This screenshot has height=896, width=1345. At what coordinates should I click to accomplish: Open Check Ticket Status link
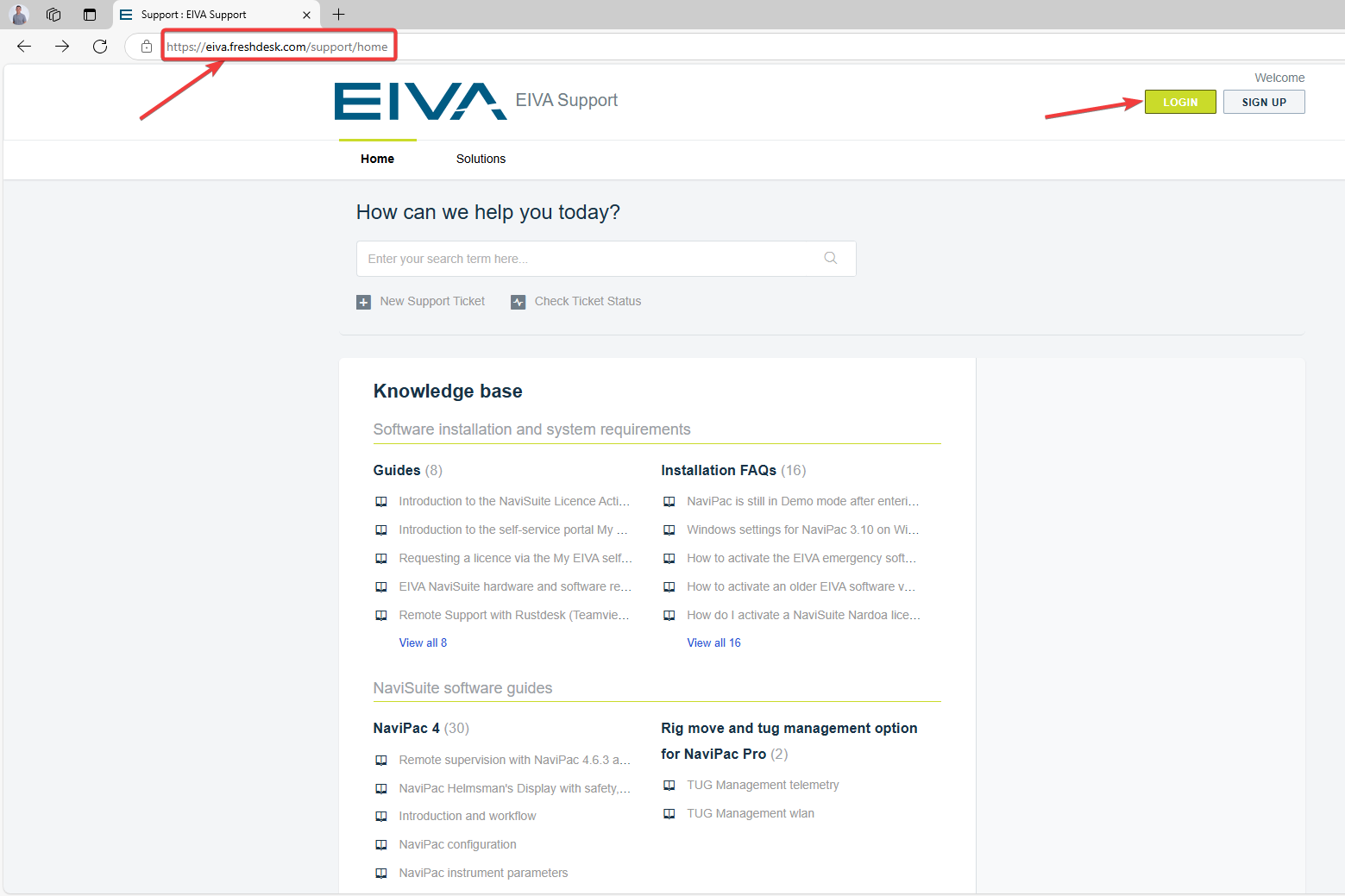coord(588,301)
